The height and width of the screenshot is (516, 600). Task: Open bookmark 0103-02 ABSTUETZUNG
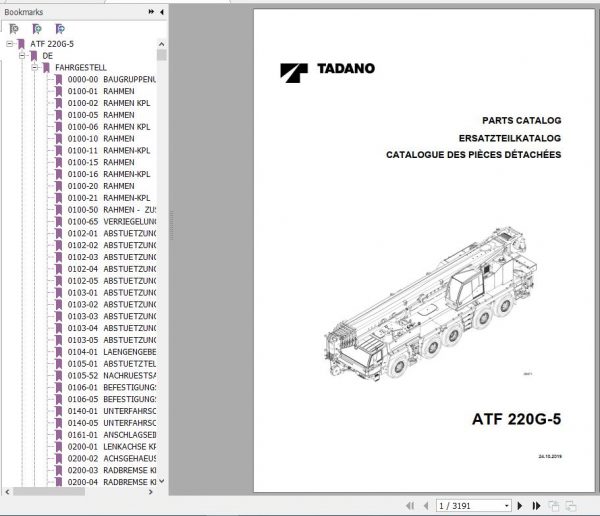(111, 305)
